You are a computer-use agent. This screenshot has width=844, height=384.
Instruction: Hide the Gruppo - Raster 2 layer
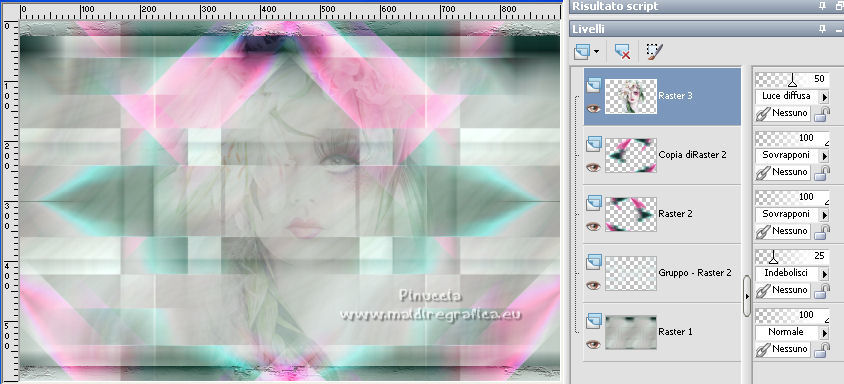point(594,285)
